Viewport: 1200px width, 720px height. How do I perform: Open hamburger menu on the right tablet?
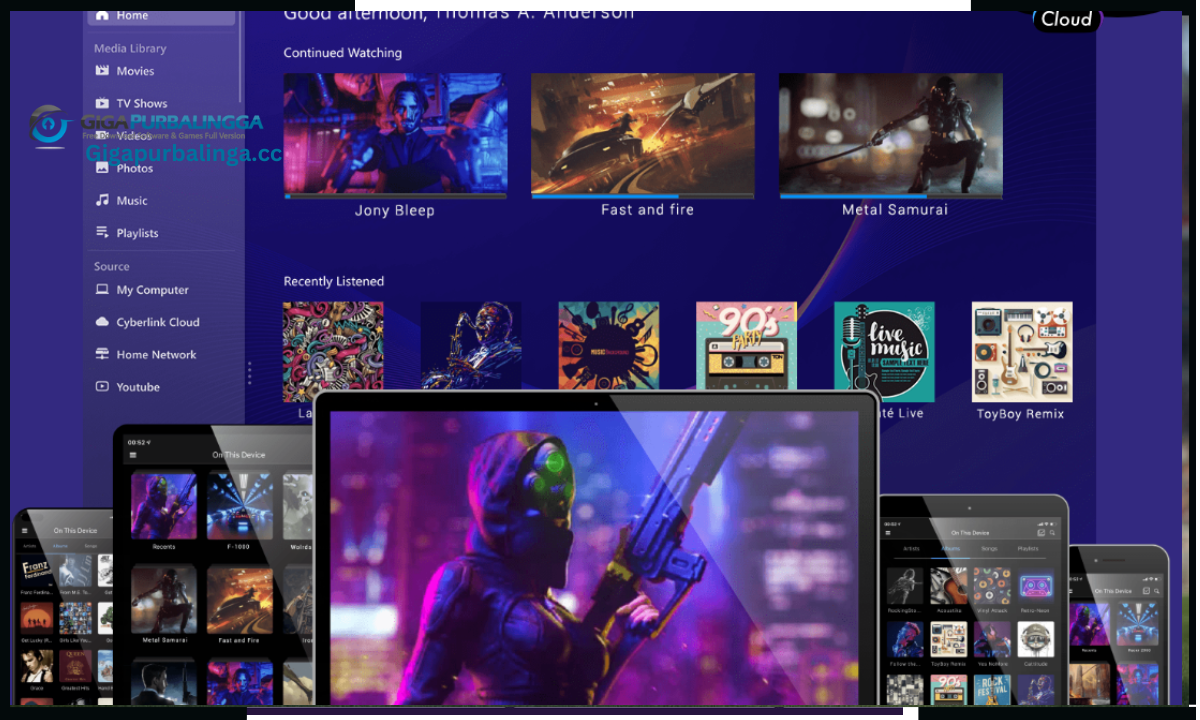[x=888, y=533]
